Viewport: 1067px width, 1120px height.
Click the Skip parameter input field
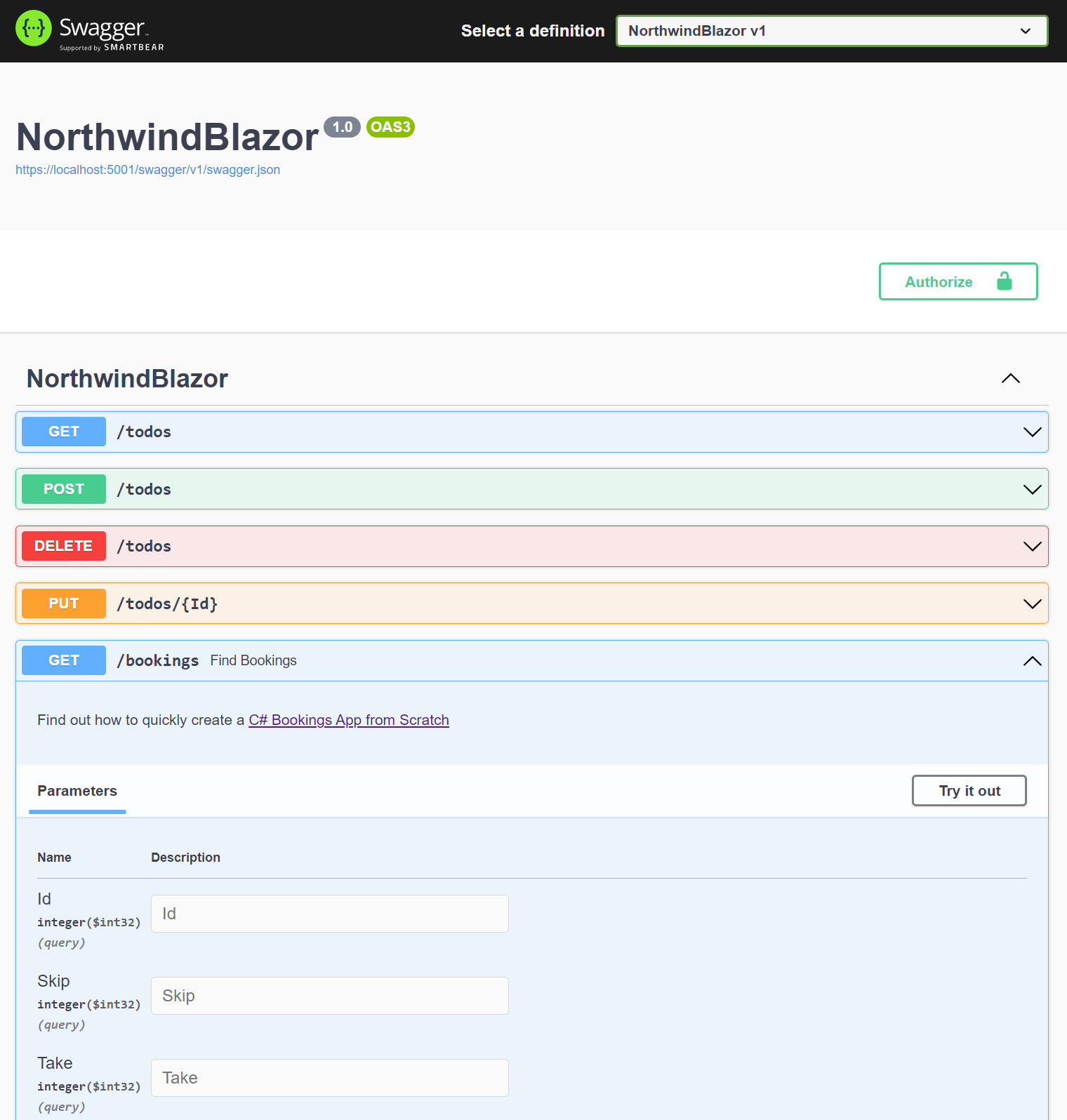330,996
